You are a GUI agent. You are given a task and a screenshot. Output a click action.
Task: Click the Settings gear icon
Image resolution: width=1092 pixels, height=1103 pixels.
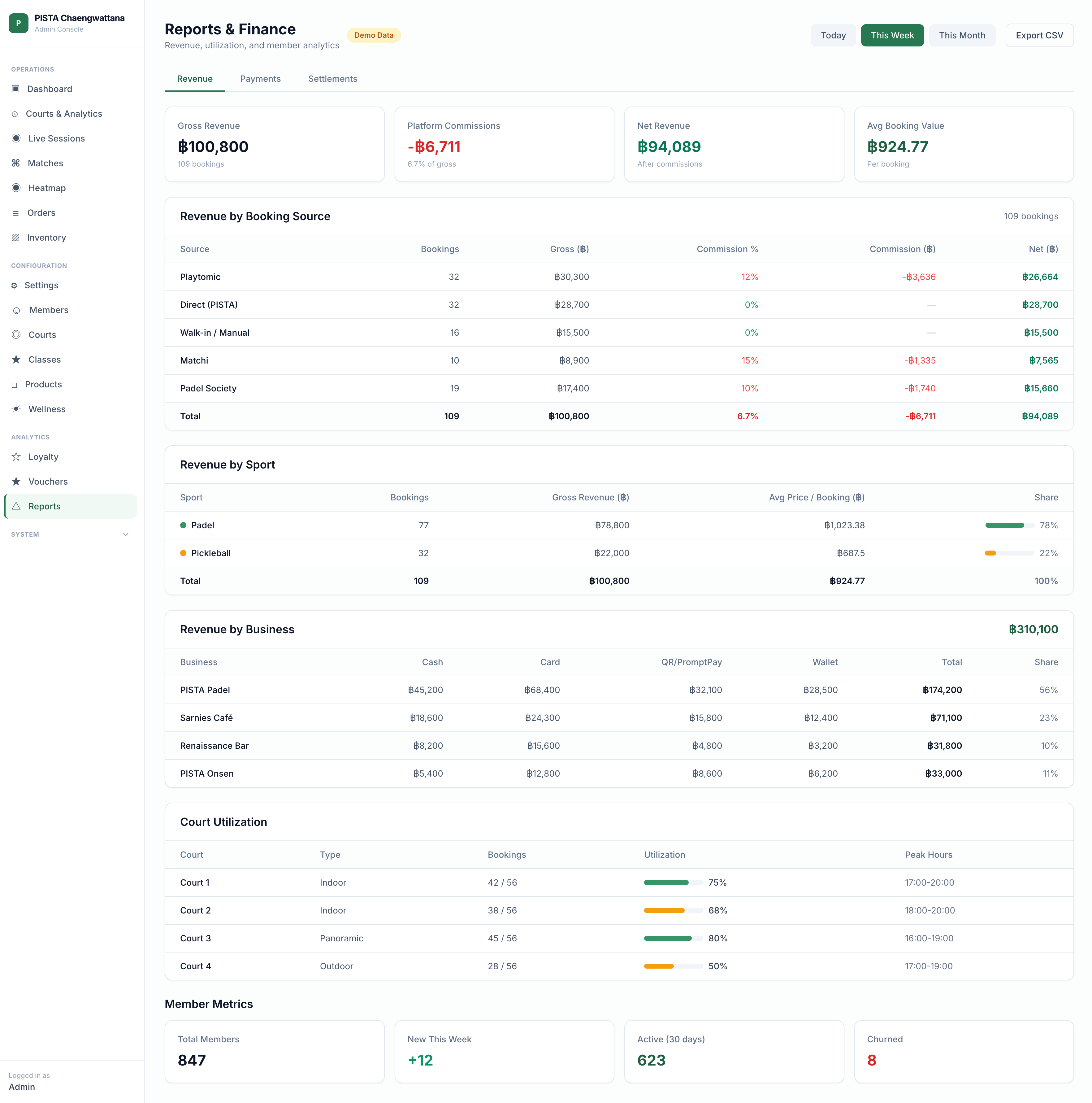click(14, 286)
